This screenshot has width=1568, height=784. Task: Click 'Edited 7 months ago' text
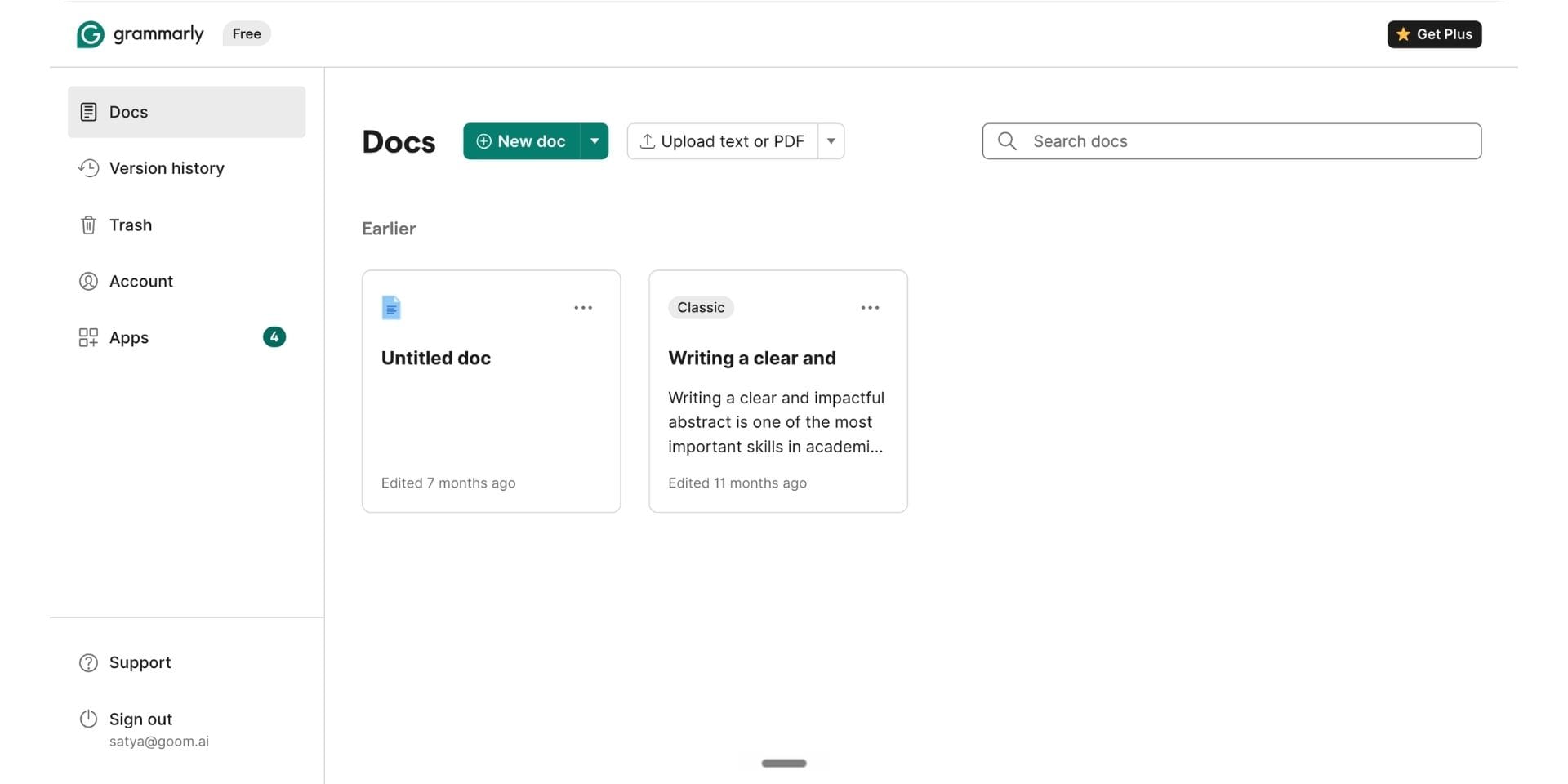(x=448, y=483)
